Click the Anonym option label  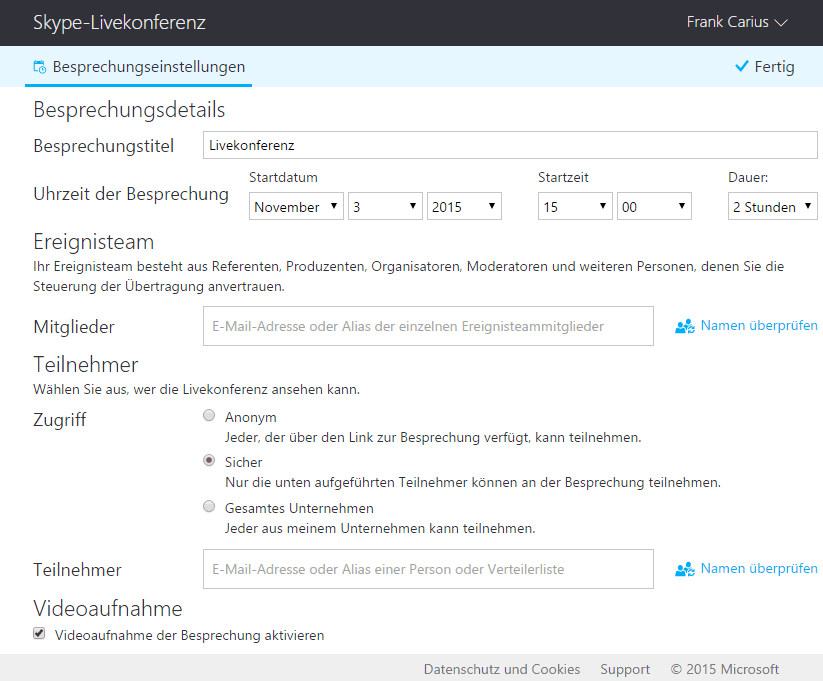[x=250, y=417]
